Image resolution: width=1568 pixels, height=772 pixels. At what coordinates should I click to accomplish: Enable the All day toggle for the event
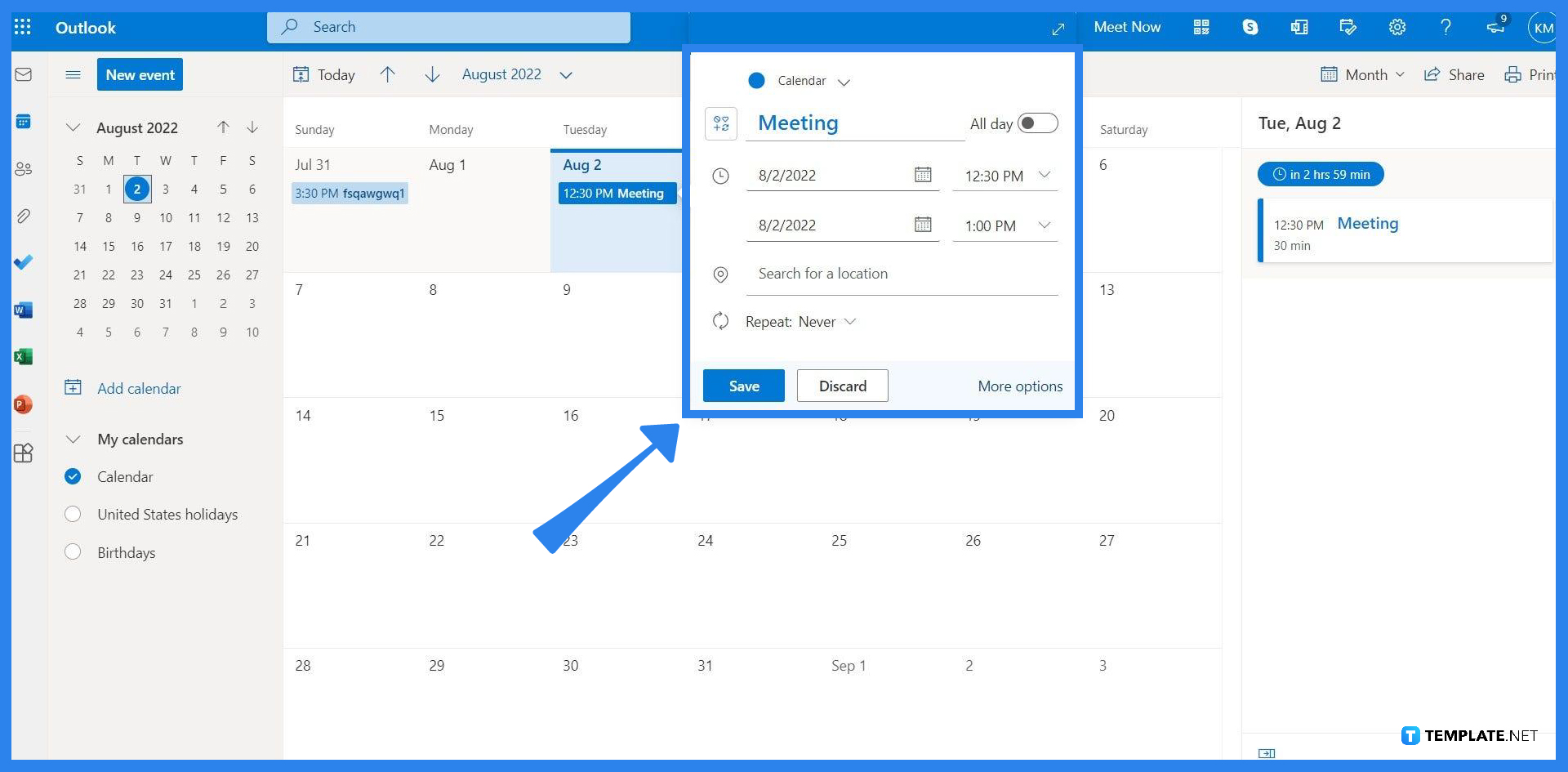(1037, 123)
